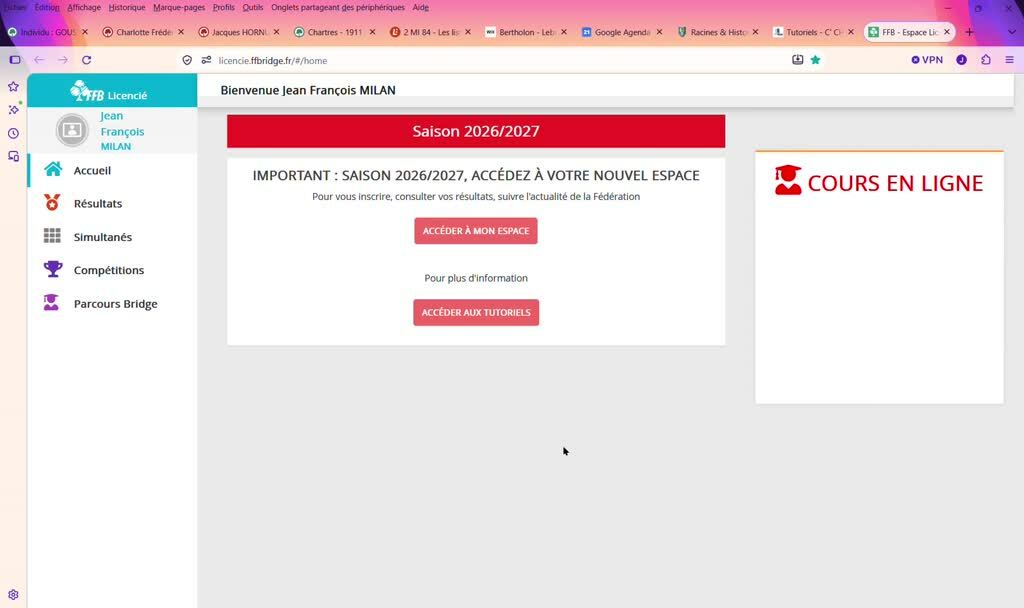Open the Profils menu
The height and width of the screenshot is (608, 1024).
[x=223, y=7]
